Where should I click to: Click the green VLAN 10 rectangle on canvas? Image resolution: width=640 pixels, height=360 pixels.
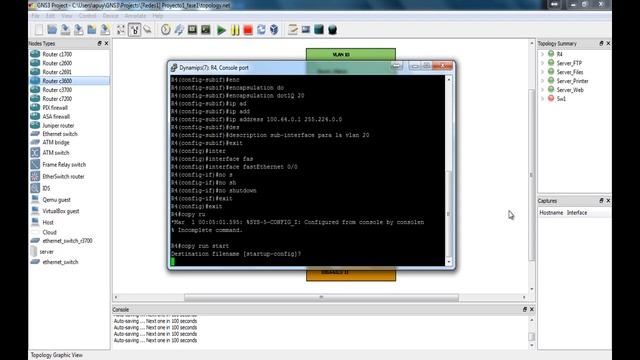click(351, 54)
